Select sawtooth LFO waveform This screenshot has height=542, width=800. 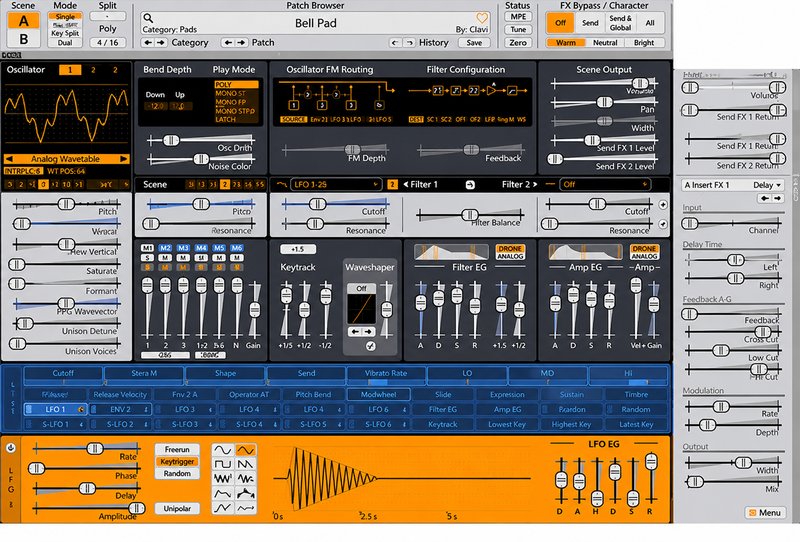point(246,464)
